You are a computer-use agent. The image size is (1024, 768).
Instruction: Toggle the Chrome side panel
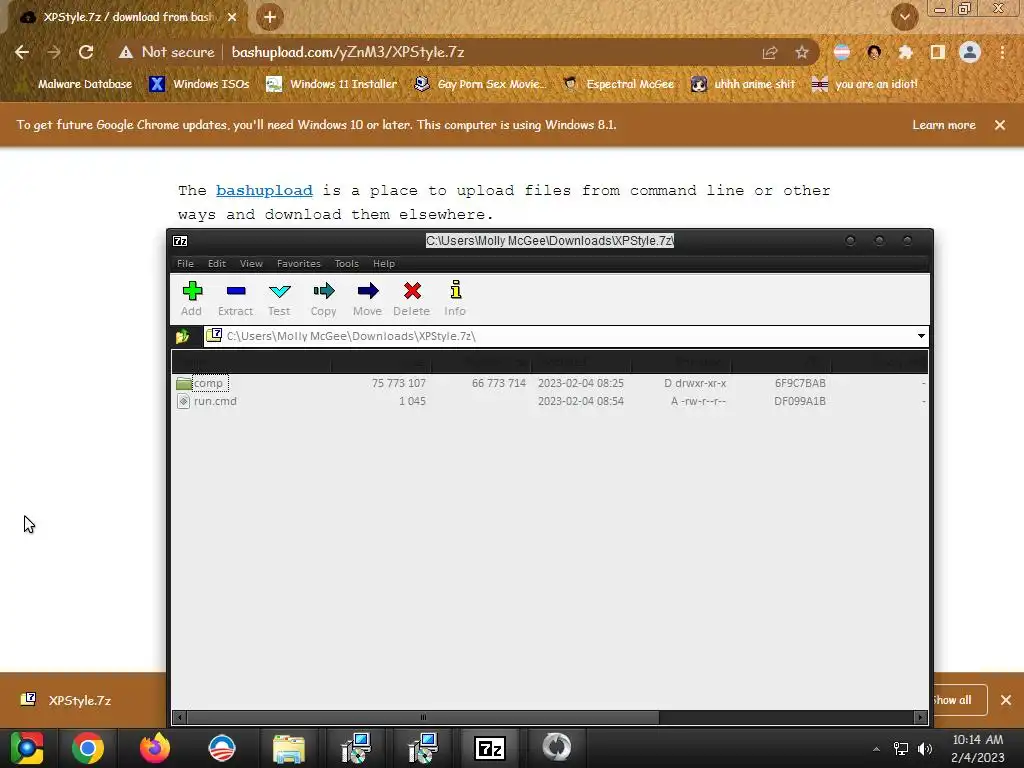[938, 52]
